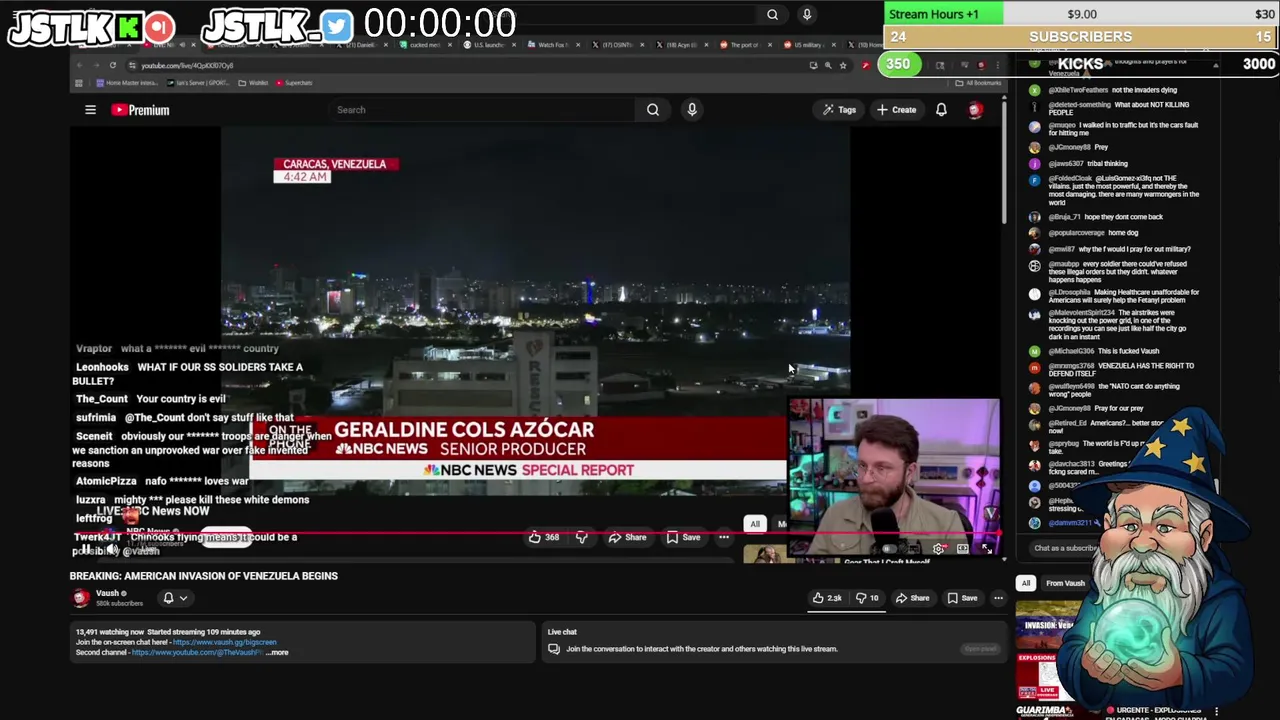Open All Bookmarks folder
This screenshot has width=1280, height=720.
point(976,83)
